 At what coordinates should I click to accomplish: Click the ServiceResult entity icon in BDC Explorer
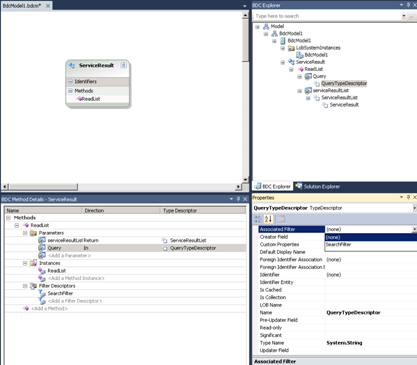[x=291, y=62]
